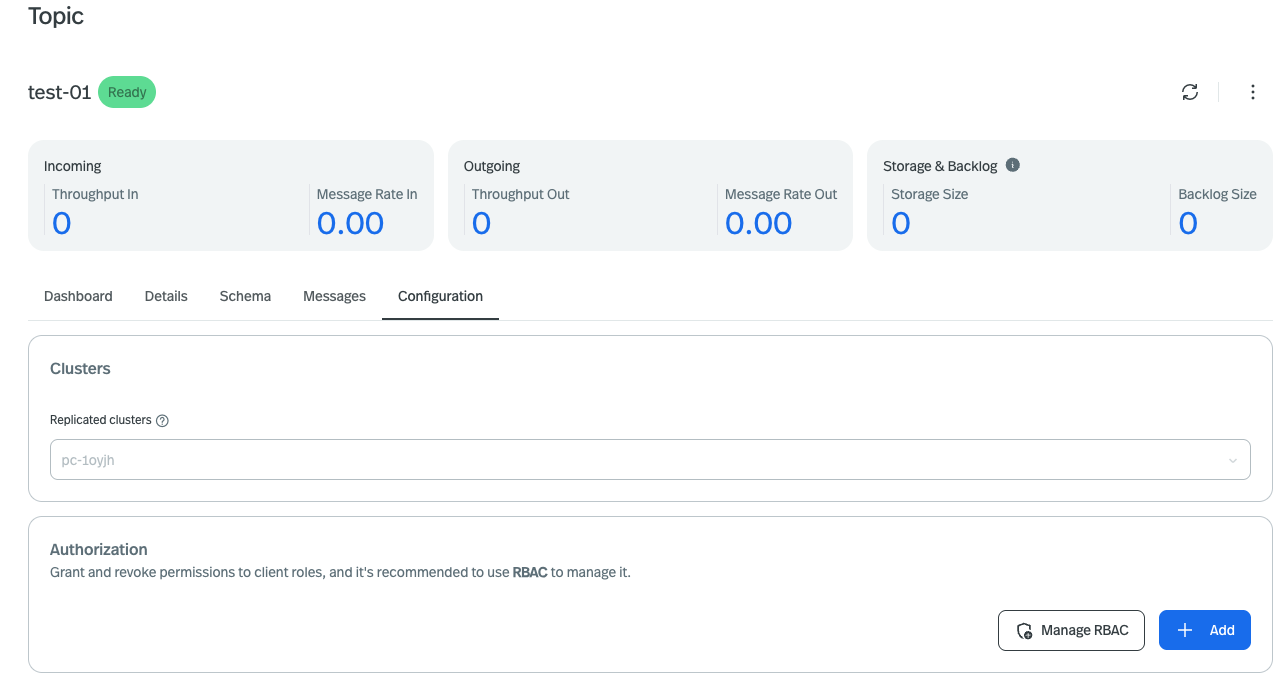Click the Throughput In value

coord(61,222)
